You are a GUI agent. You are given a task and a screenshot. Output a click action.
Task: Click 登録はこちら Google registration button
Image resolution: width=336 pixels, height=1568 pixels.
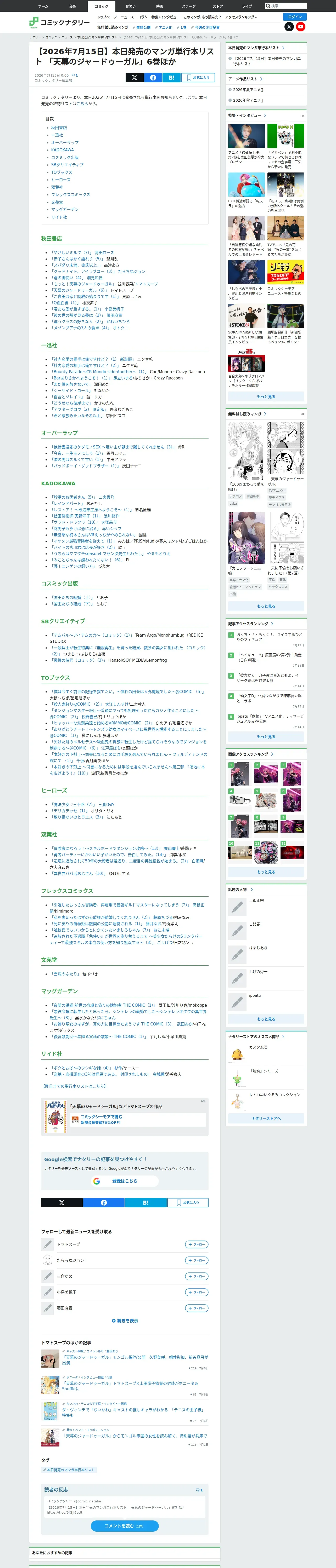(124, 1181)
